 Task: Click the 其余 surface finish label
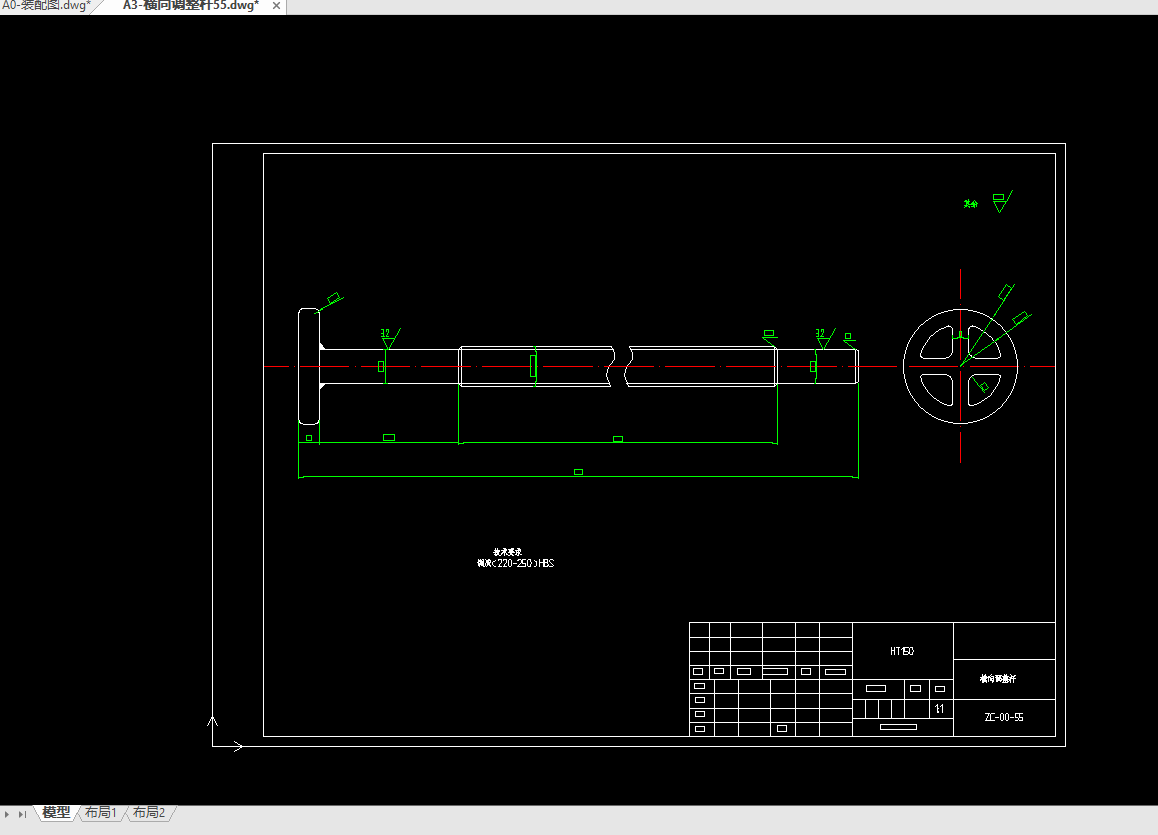970,204
